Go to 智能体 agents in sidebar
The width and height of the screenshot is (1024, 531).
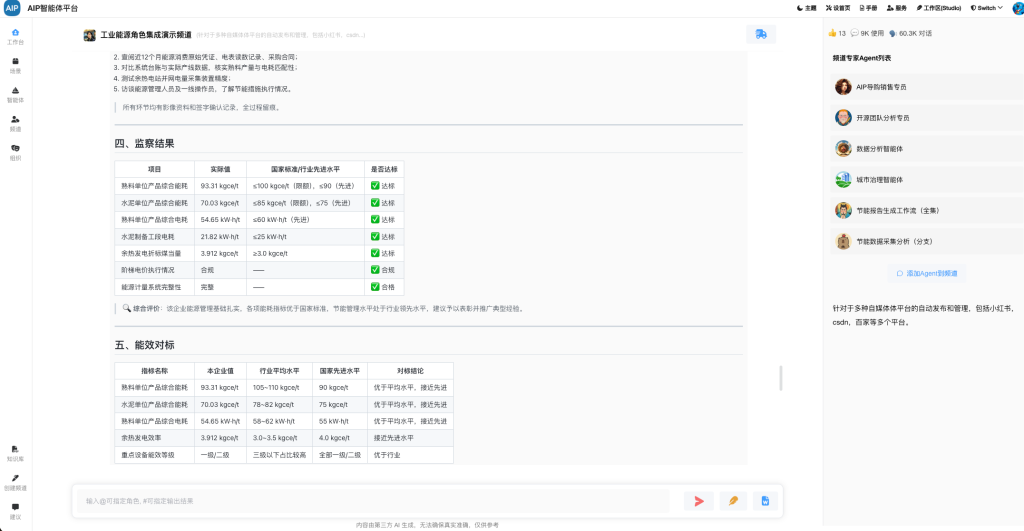coord(15,94)
